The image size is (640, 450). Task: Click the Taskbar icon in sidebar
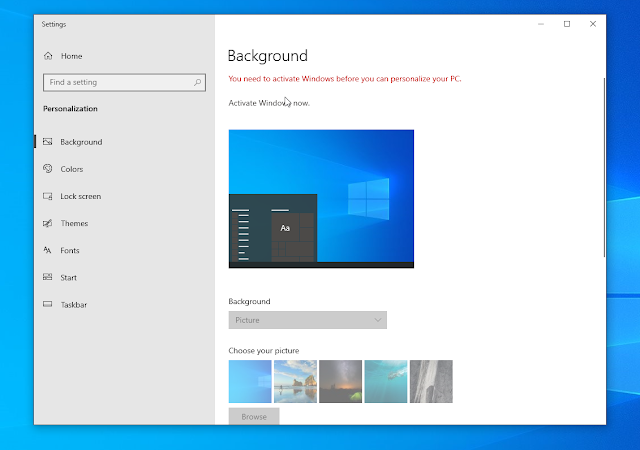[x=48, y=304]
